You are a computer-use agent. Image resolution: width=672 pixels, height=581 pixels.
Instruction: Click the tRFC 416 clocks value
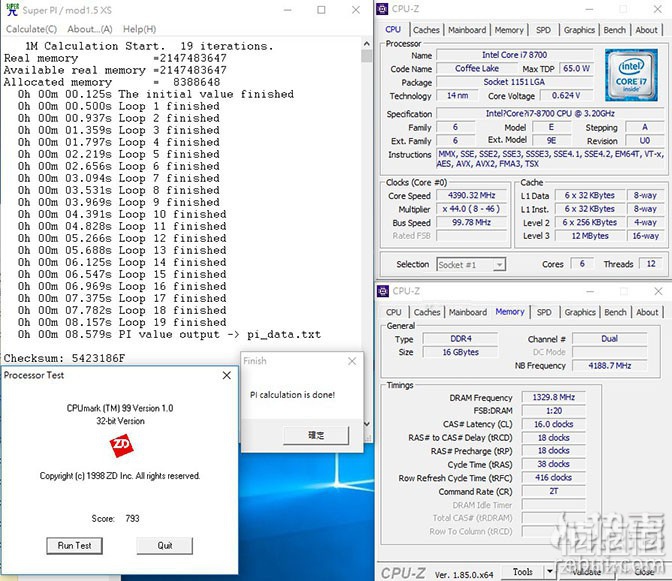[553, 478]
